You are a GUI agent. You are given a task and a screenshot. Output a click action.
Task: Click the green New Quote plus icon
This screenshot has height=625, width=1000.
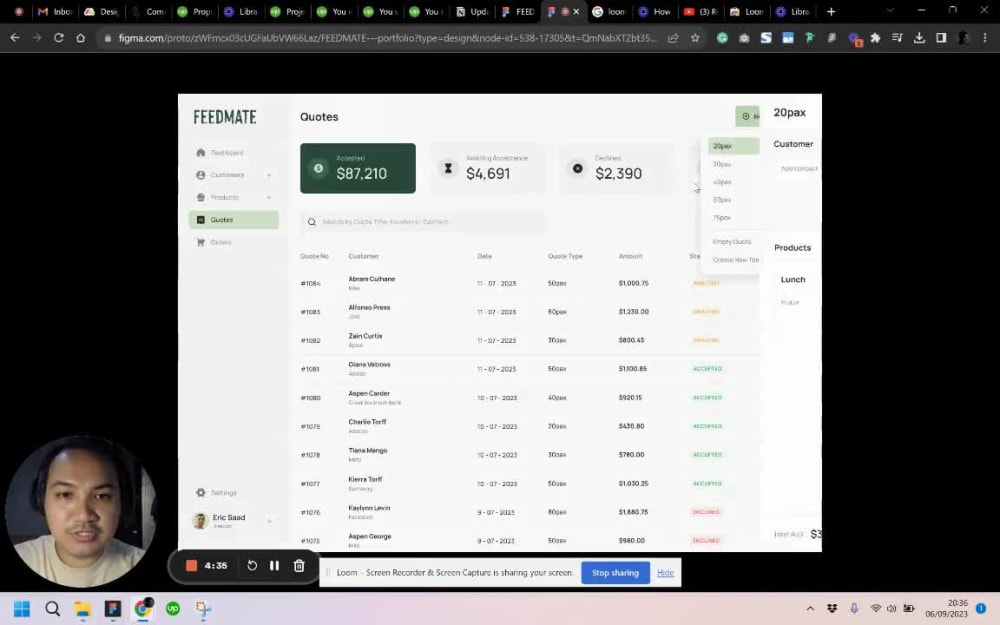coord(745,116)
